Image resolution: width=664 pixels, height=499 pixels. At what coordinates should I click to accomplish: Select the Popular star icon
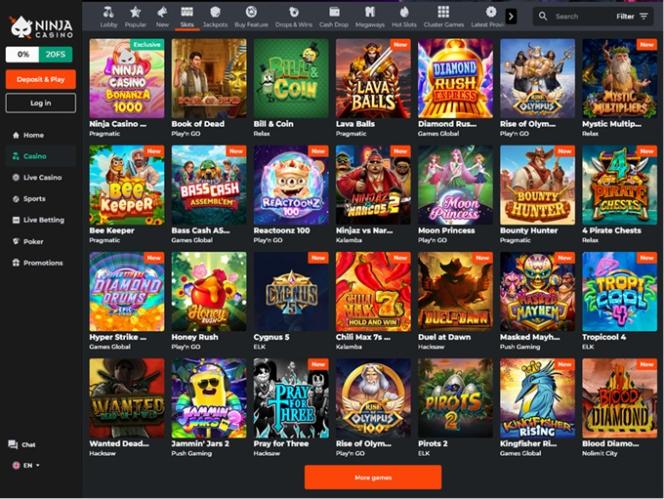[x=135, y=12]
